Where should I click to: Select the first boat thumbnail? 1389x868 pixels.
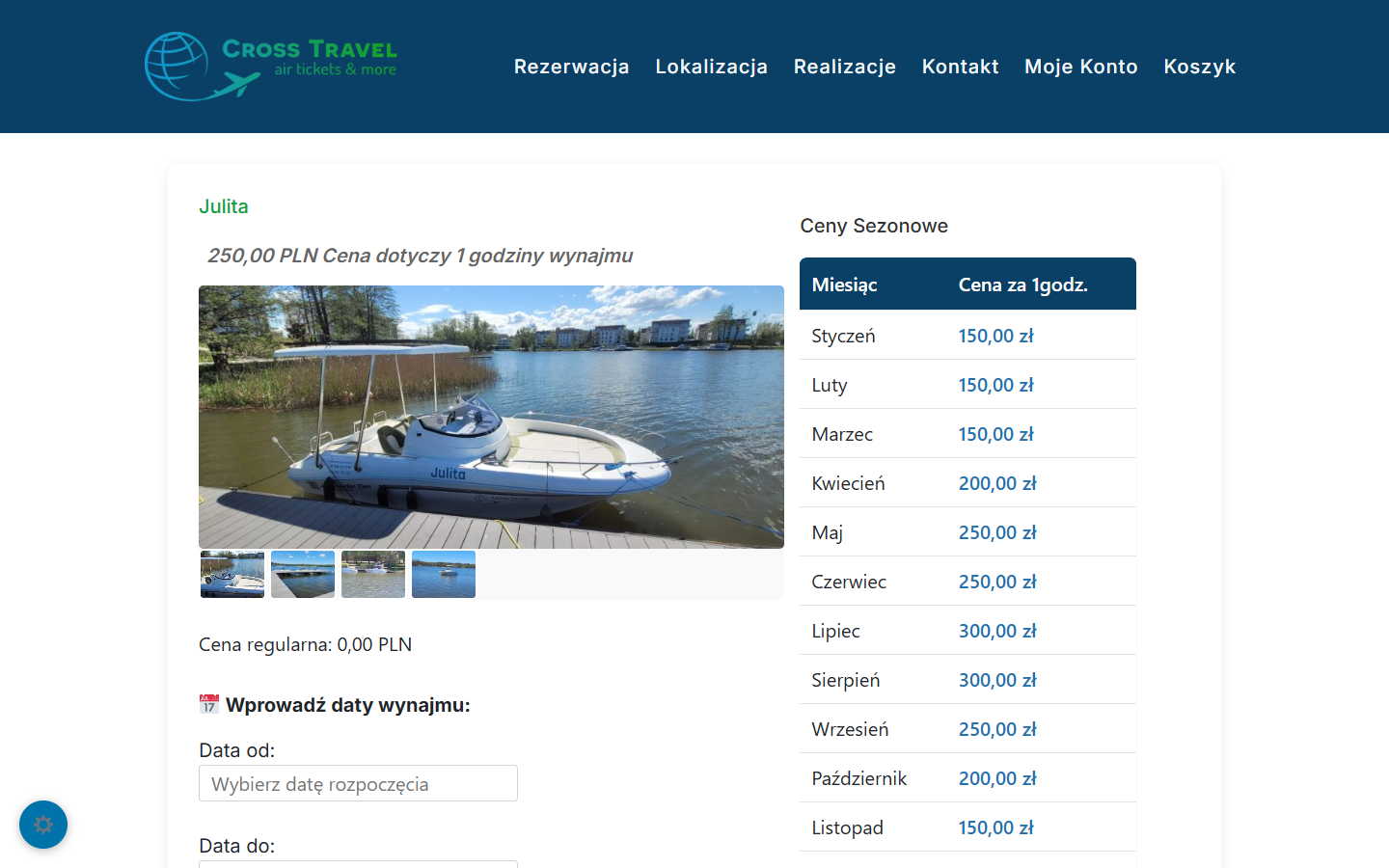(x=232, y=574)
